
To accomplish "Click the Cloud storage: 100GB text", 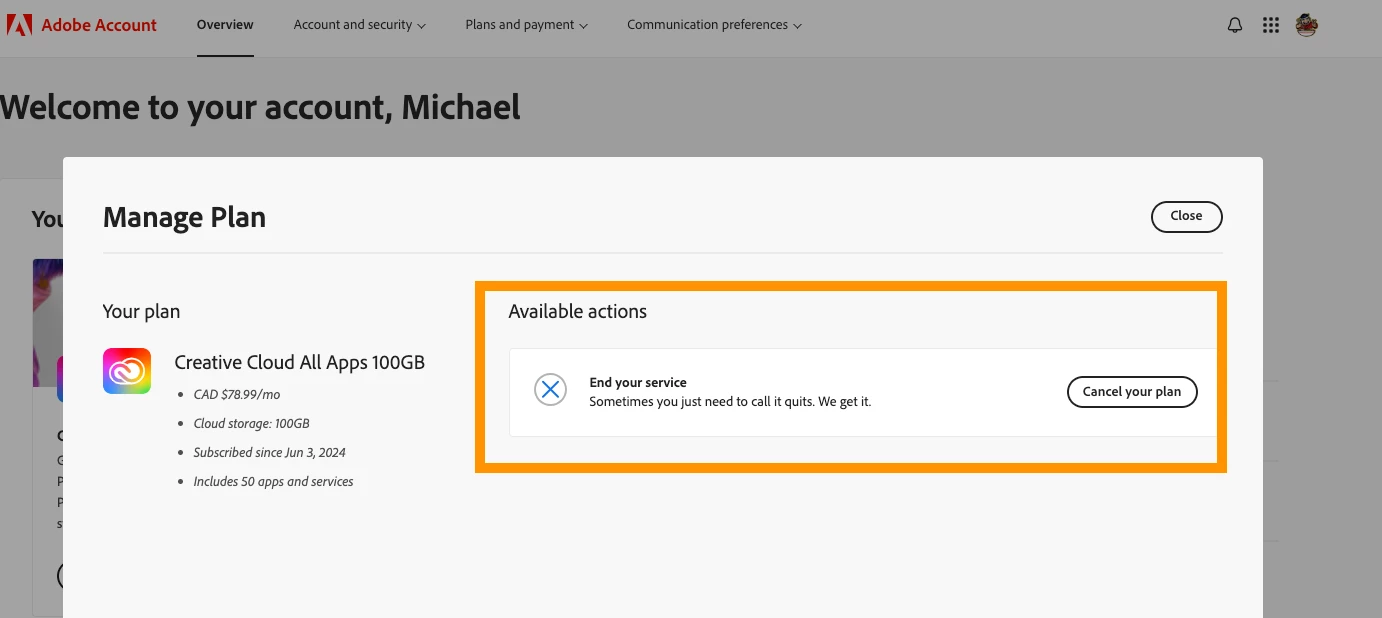I will [x=251, y=424].
